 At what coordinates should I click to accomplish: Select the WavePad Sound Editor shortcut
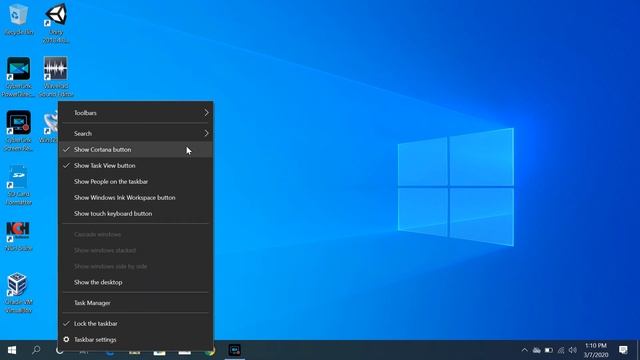[56, 77]
